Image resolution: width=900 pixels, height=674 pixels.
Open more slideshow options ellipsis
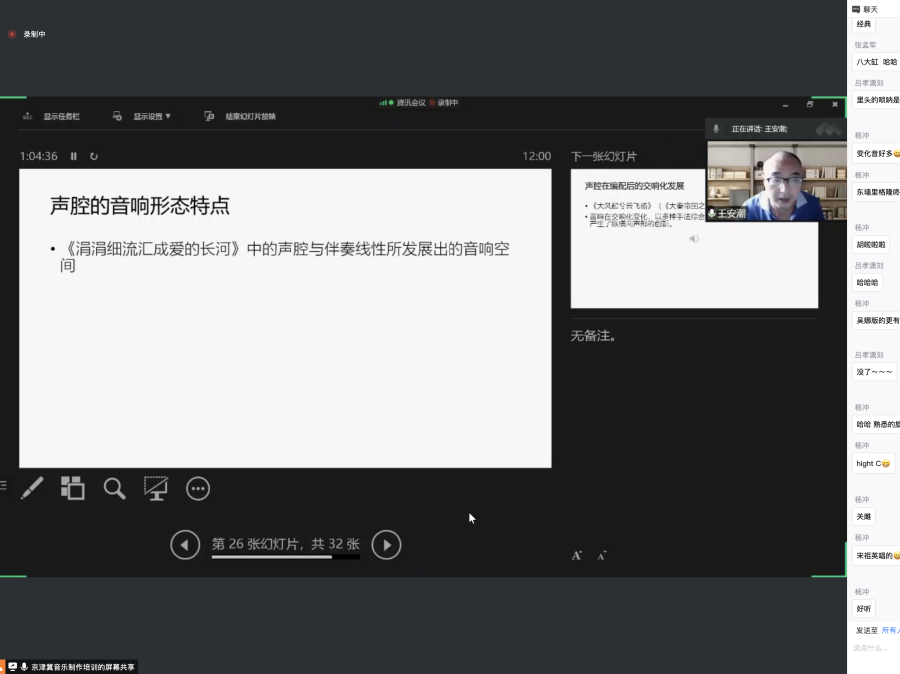(x=198, y=489)
